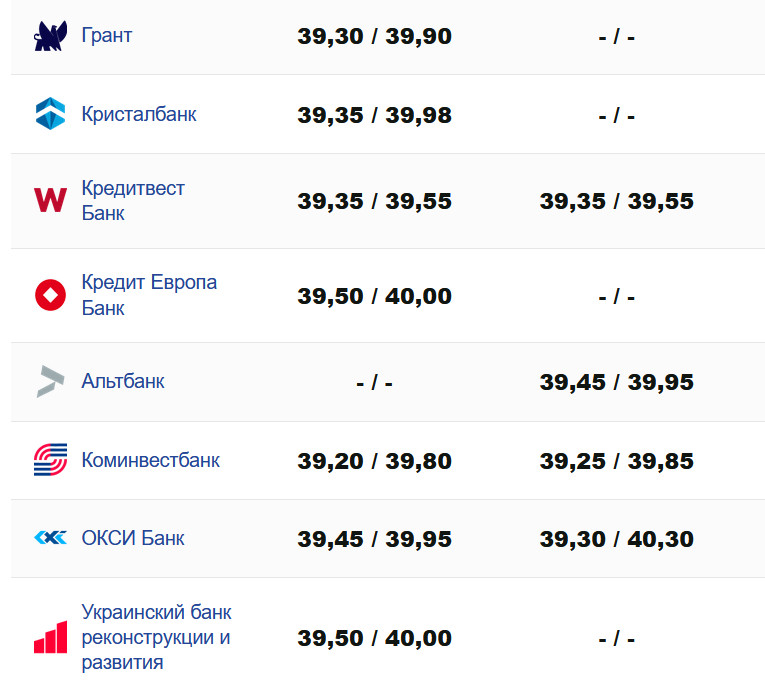Open the ОКСИ Банк link

click(133, 538)
